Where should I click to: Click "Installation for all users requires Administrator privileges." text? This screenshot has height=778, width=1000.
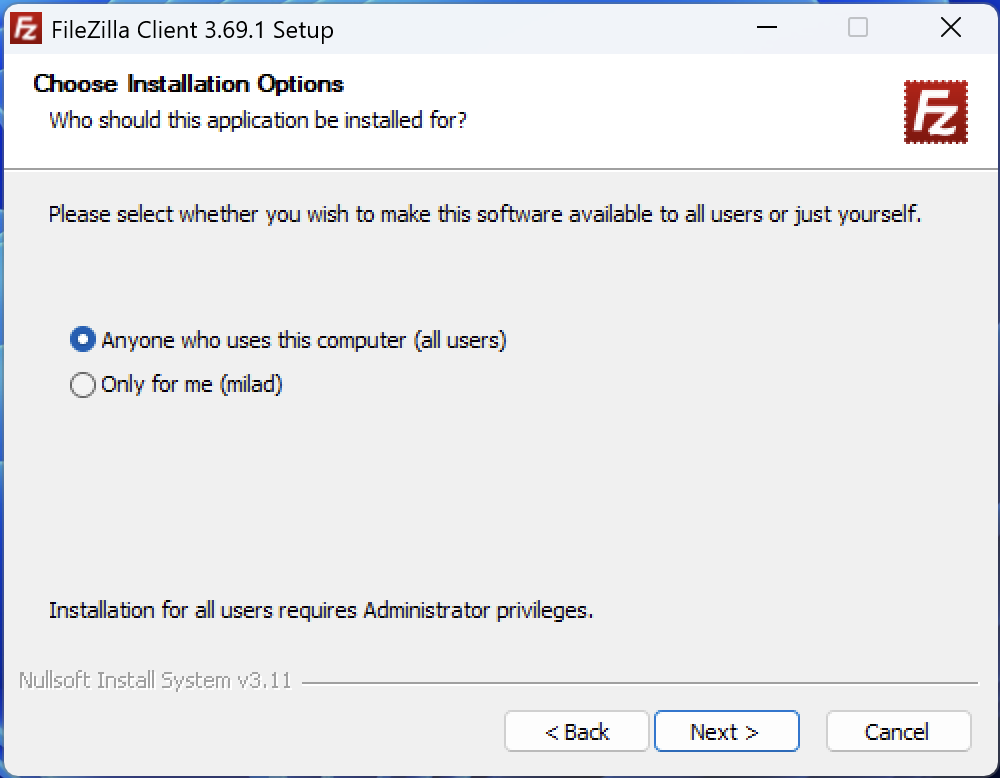click(x=321, y=610)
